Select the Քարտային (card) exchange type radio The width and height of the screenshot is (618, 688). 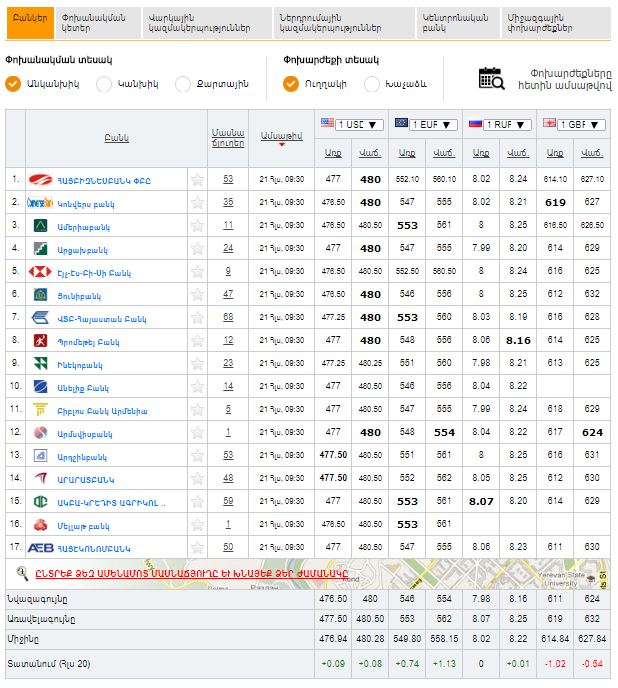click(183, 84)
